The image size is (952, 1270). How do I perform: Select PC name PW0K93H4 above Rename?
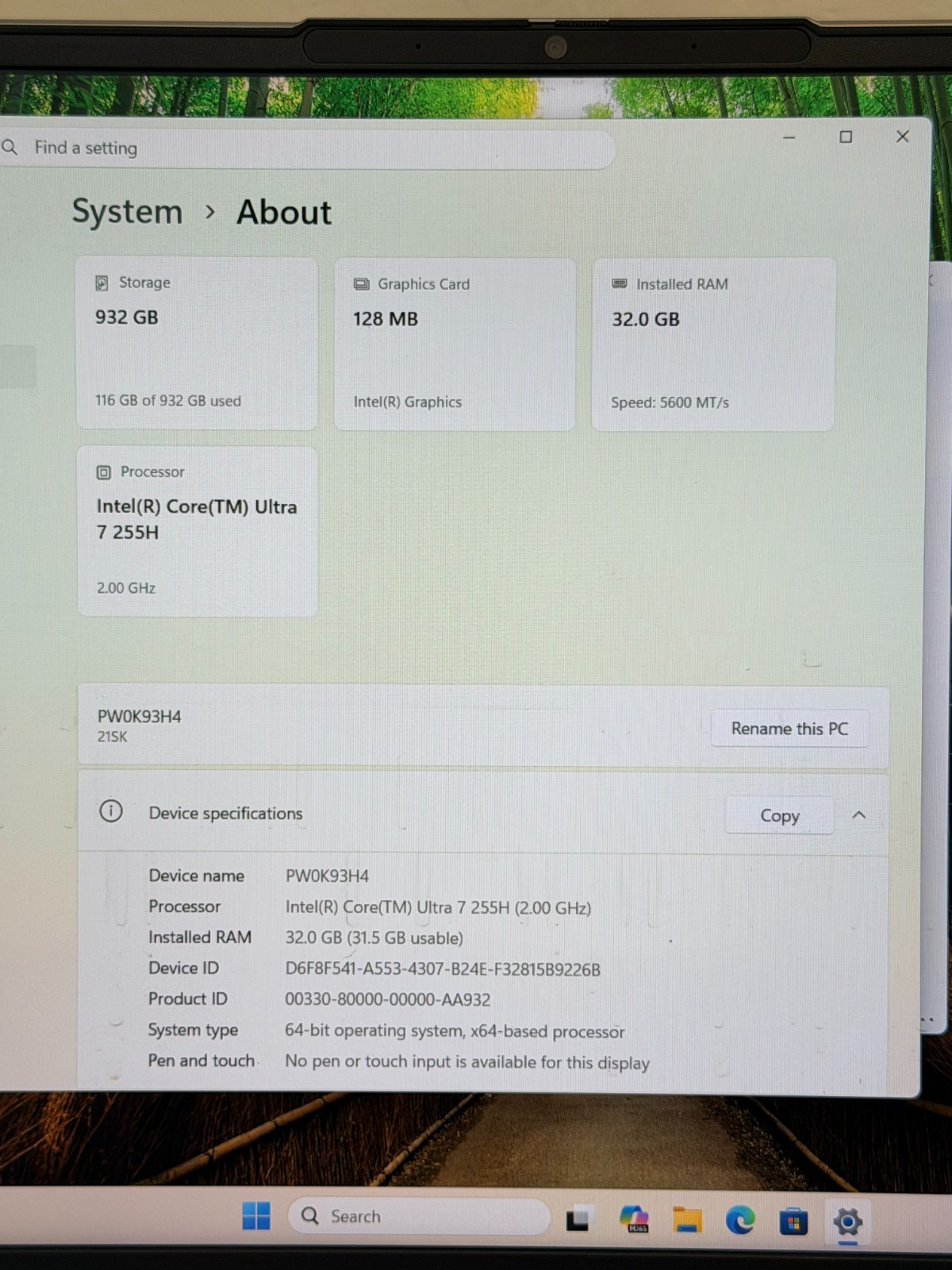pyautogui.click(x=140, y=717)
